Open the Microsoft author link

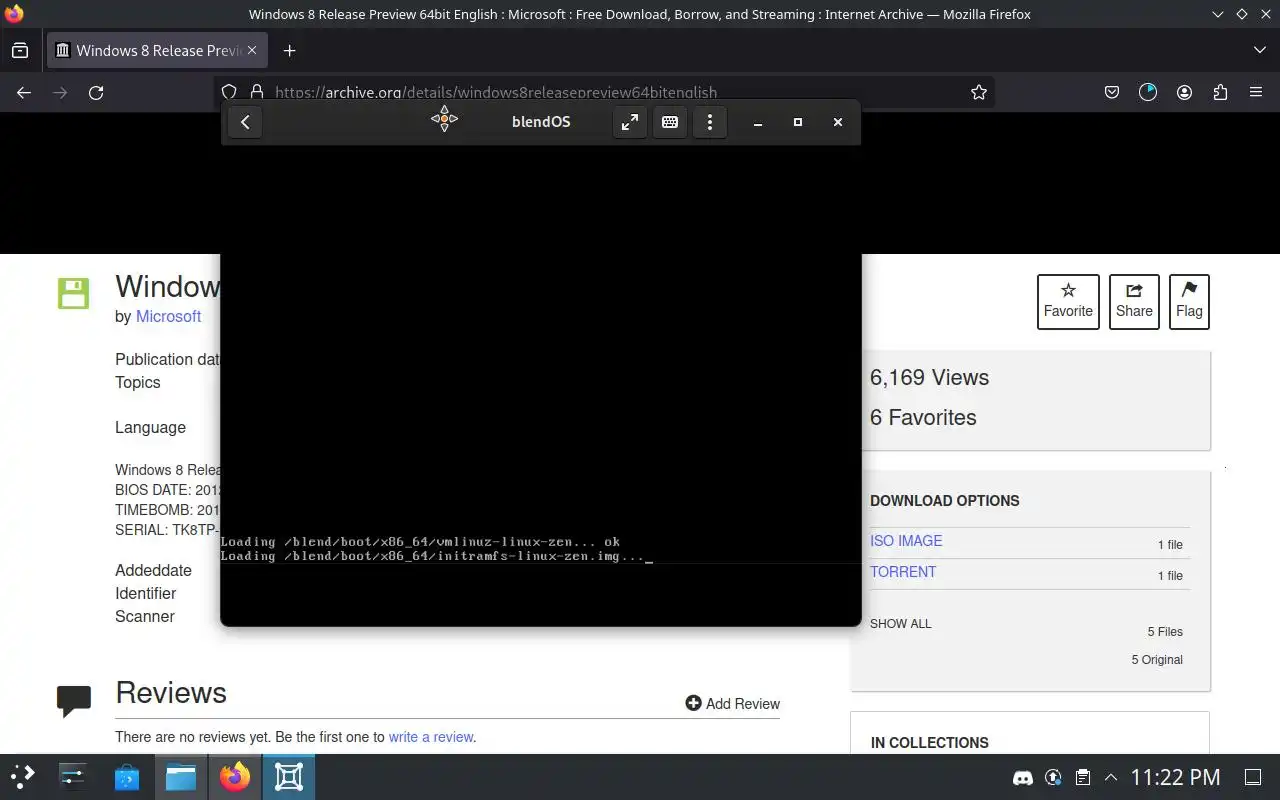click(x=168, y=316)
